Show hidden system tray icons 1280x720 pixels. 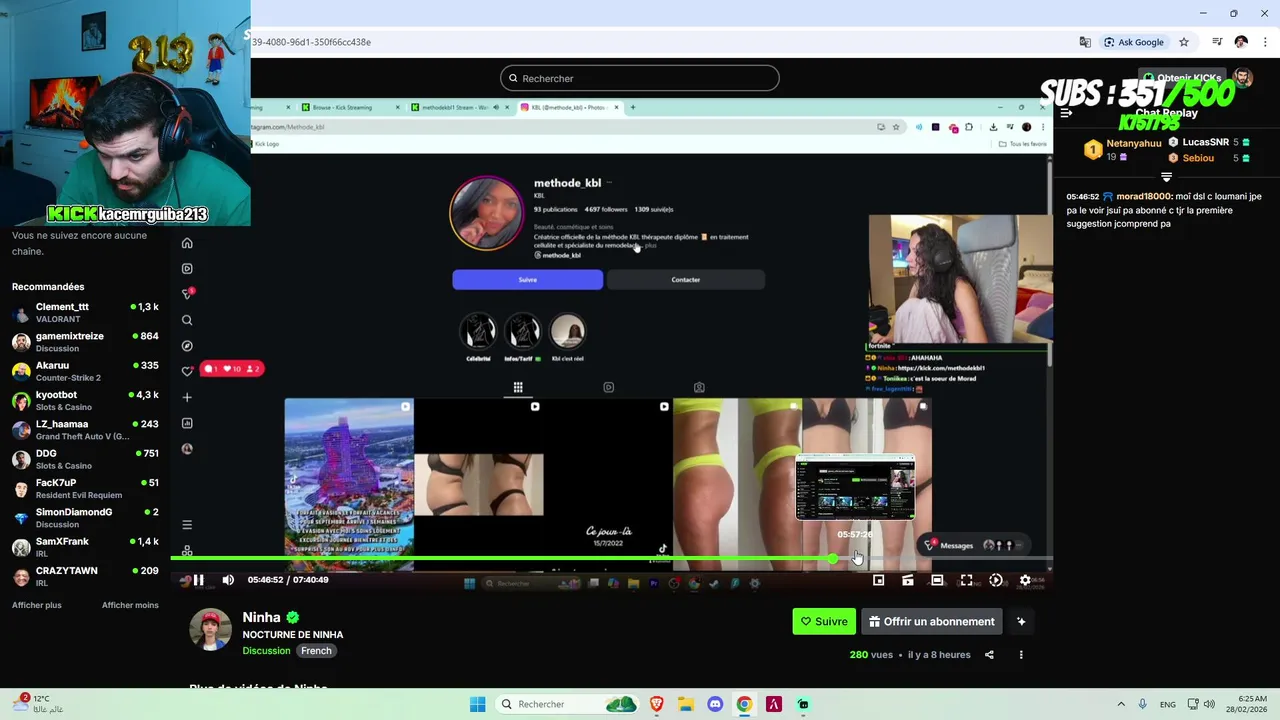[x=1120, y=704]
